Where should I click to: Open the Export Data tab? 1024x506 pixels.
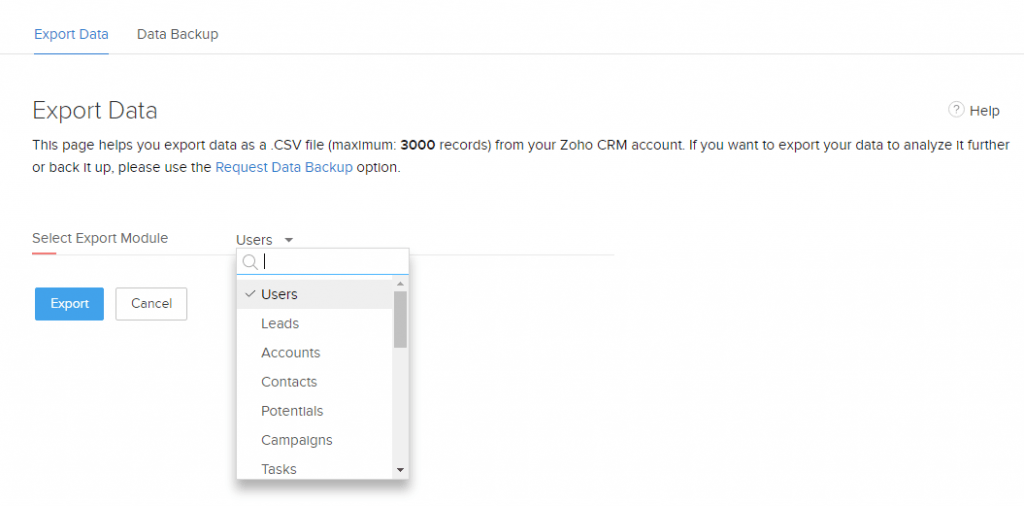[71, 34]
